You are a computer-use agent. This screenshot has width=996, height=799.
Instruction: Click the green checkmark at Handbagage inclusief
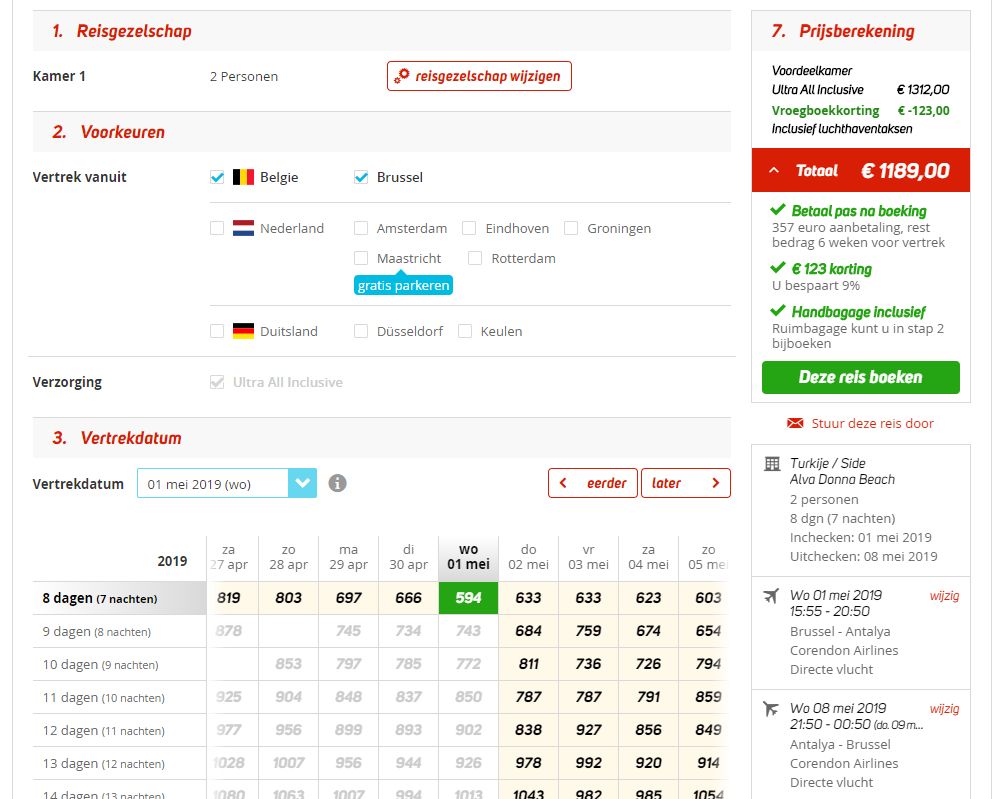777,311
